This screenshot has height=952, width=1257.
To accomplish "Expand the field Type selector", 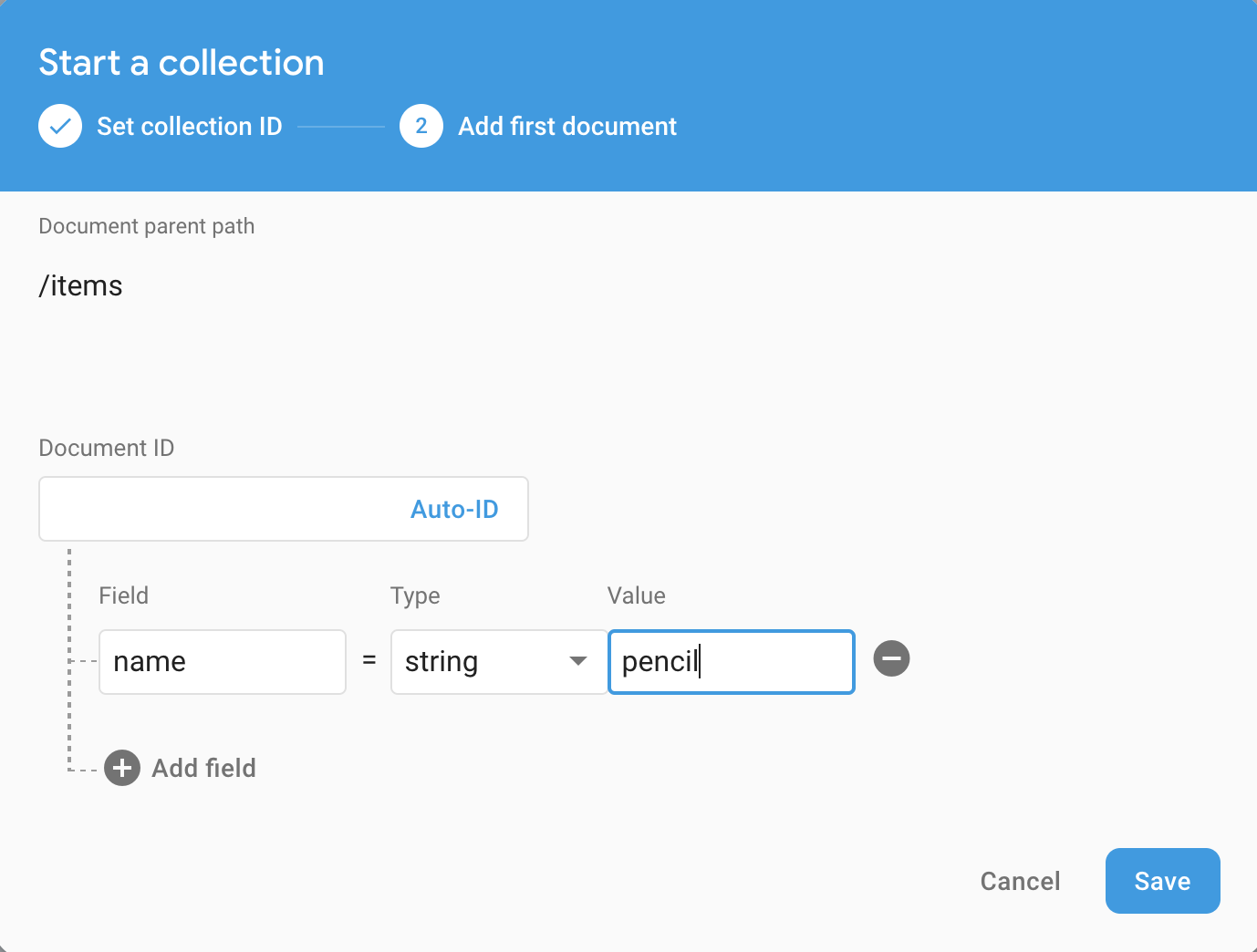I will [498, 661].
